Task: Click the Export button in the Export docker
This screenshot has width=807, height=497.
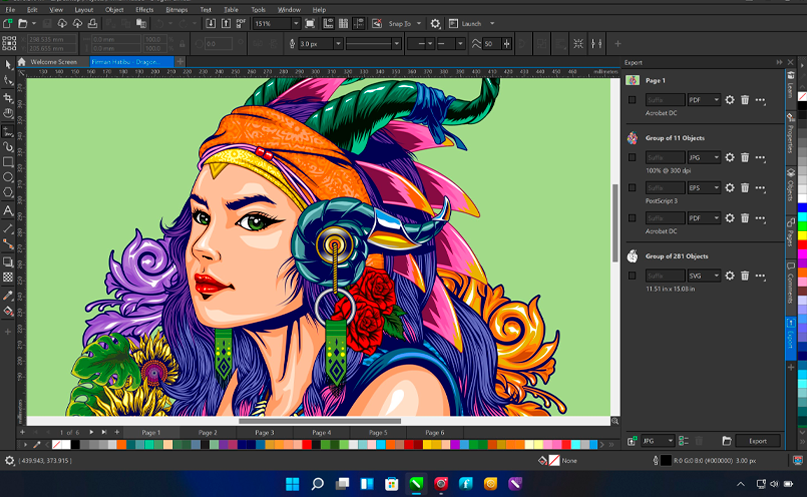Action: coord(758,441)
